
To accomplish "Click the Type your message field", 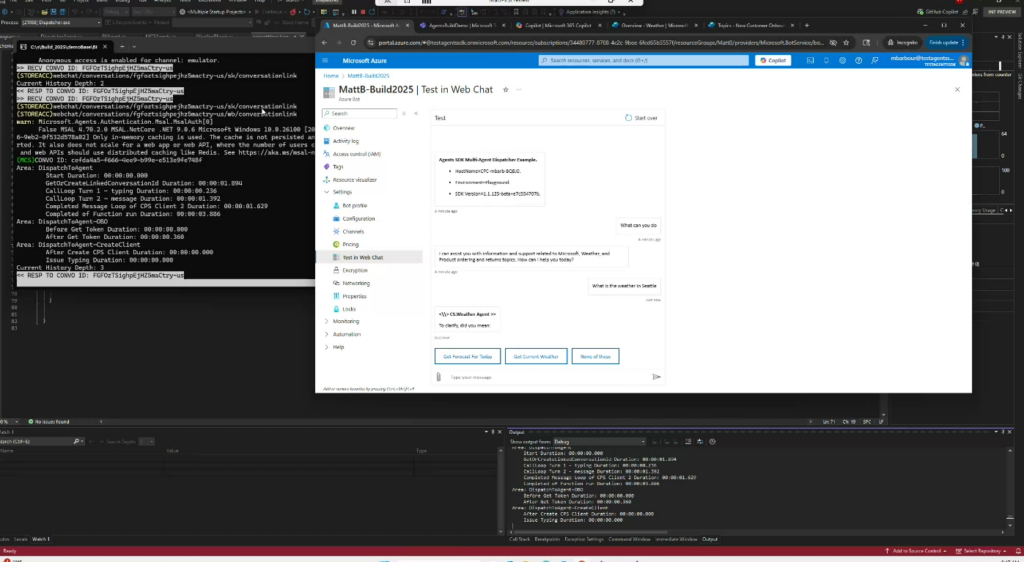I will pos(549,377).
